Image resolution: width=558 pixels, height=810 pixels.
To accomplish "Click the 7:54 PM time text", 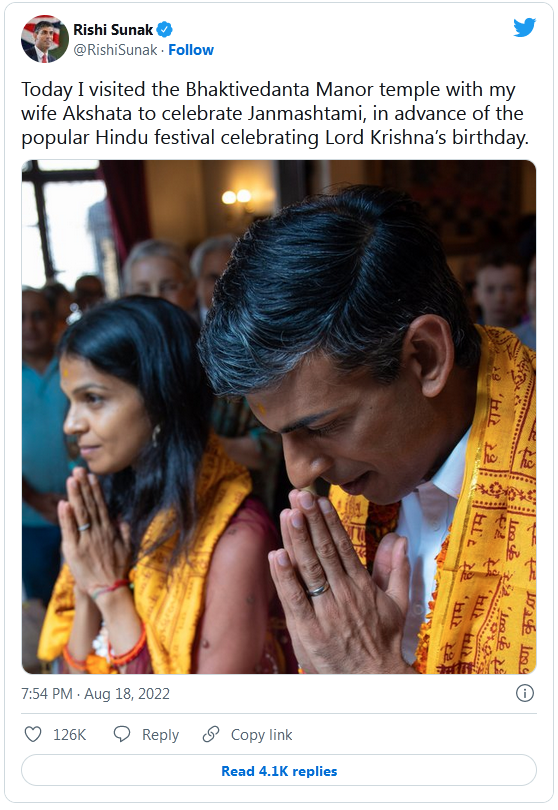I will 46,693.
